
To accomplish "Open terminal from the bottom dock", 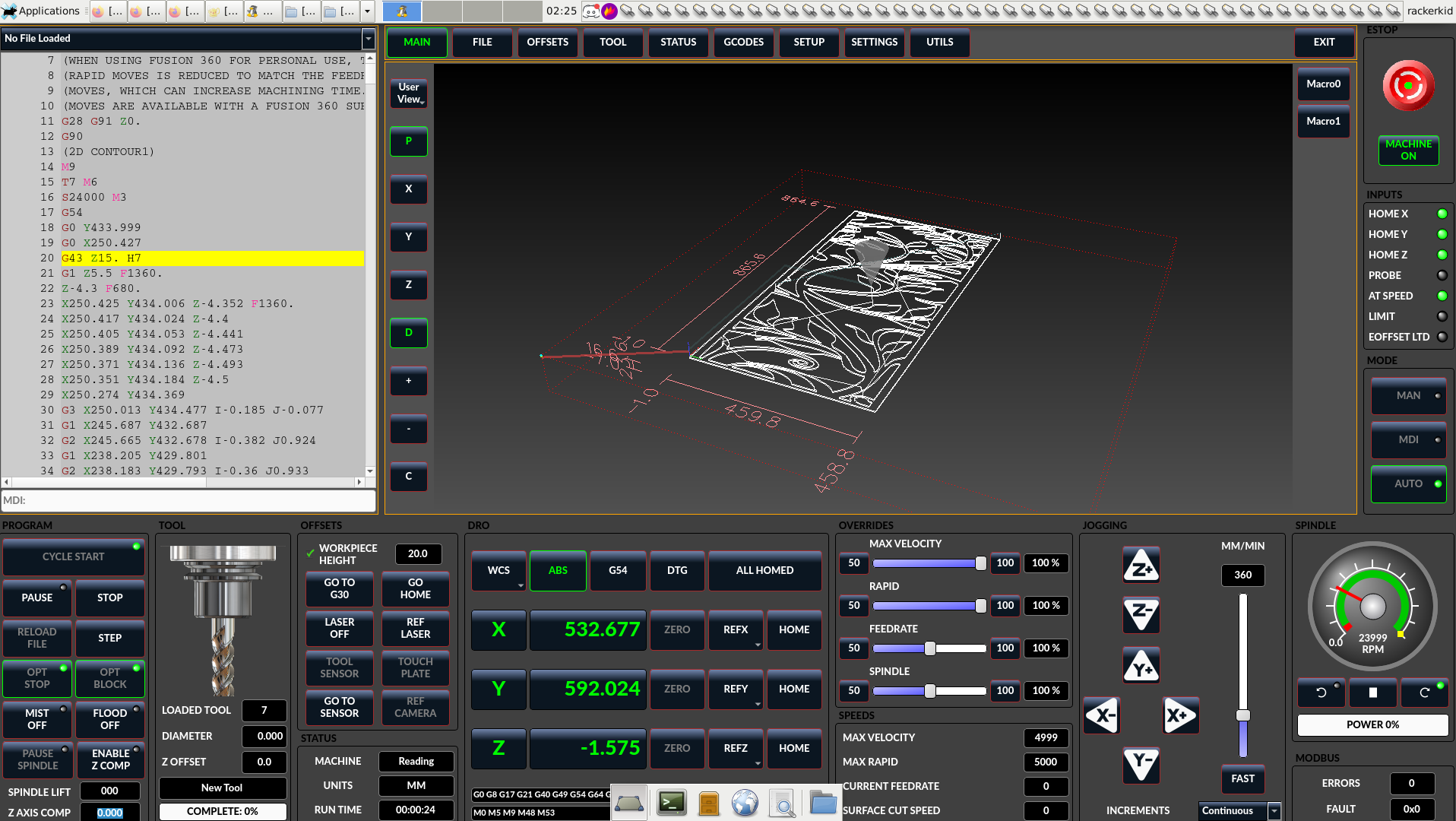I will tap(672, 803).
